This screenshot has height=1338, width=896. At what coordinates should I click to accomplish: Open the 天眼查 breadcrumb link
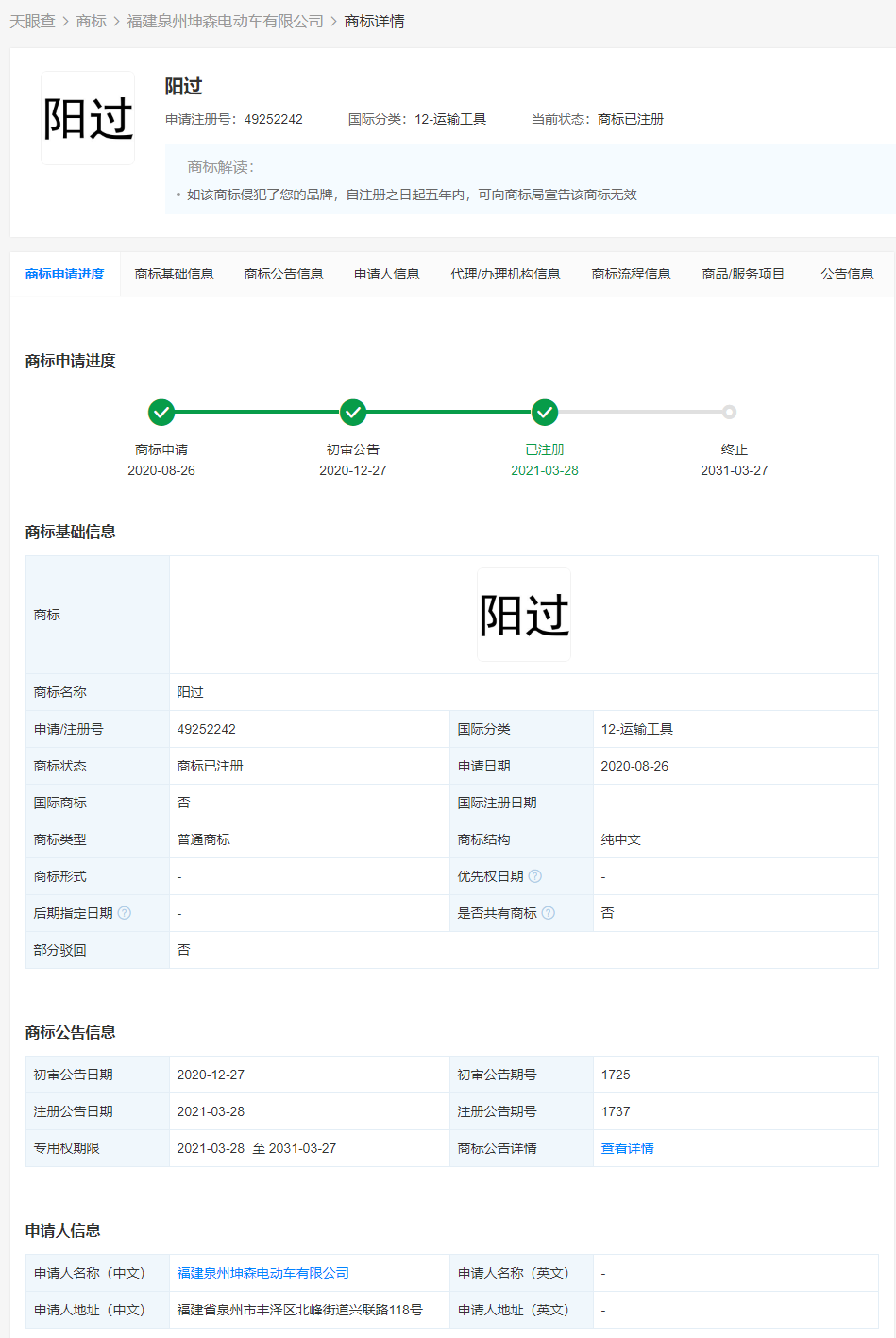(32, 21)
